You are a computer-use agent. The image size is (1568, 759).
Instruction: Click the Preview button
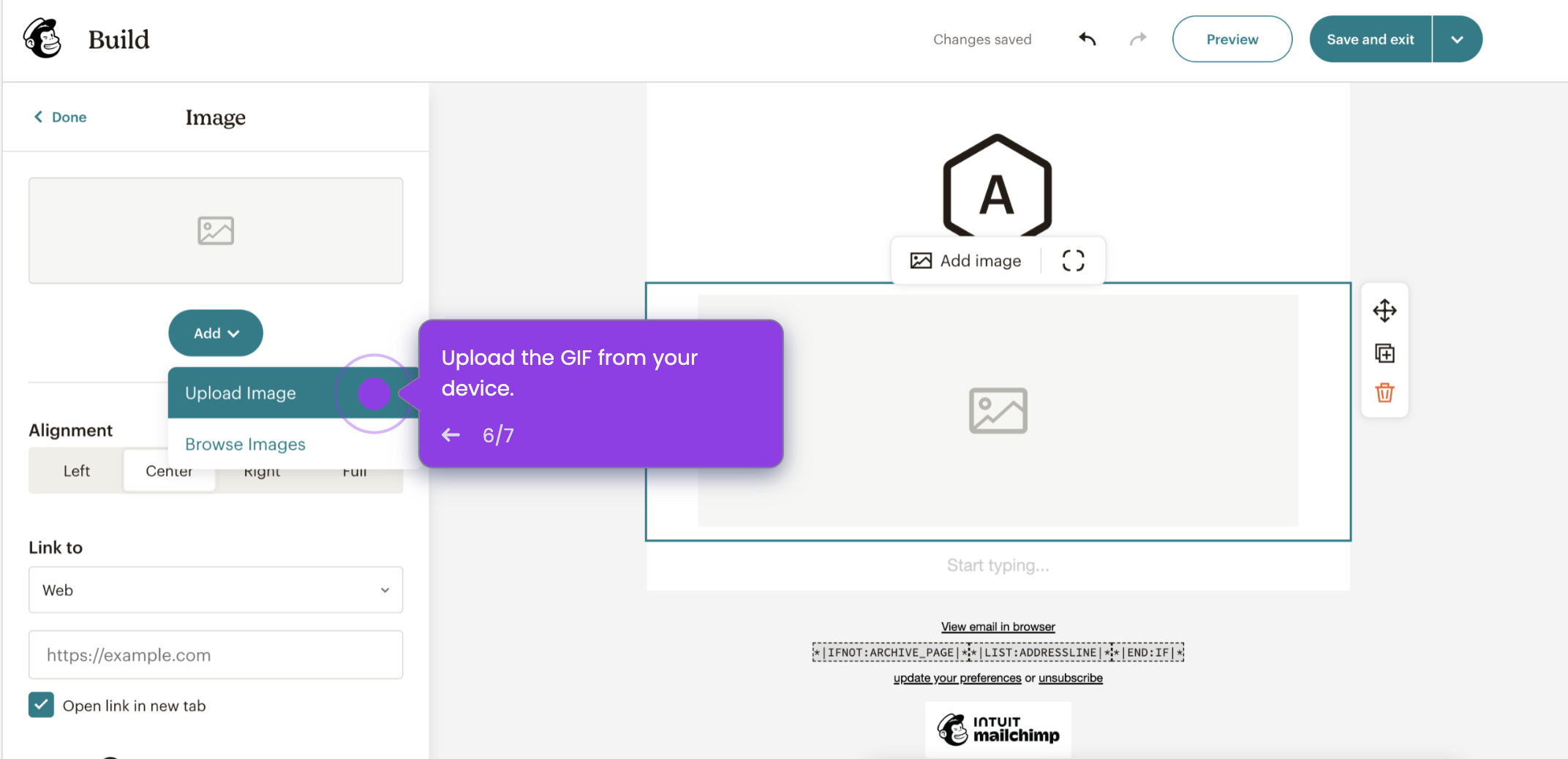click(1232, 39)
